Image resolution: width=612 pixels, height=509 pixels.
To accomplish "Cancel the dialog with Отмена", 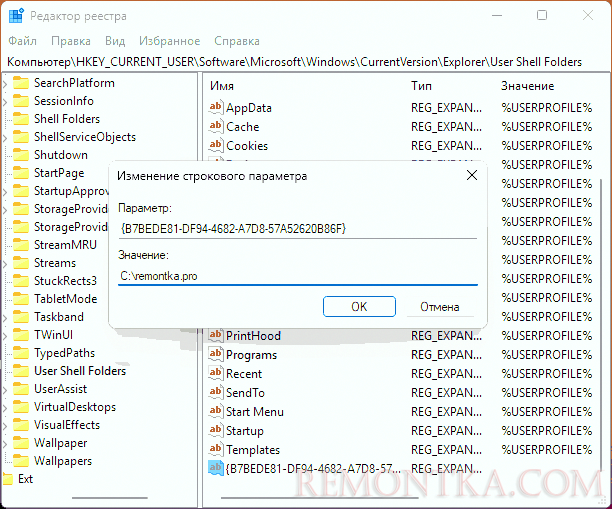I will (x=440, y=306).
